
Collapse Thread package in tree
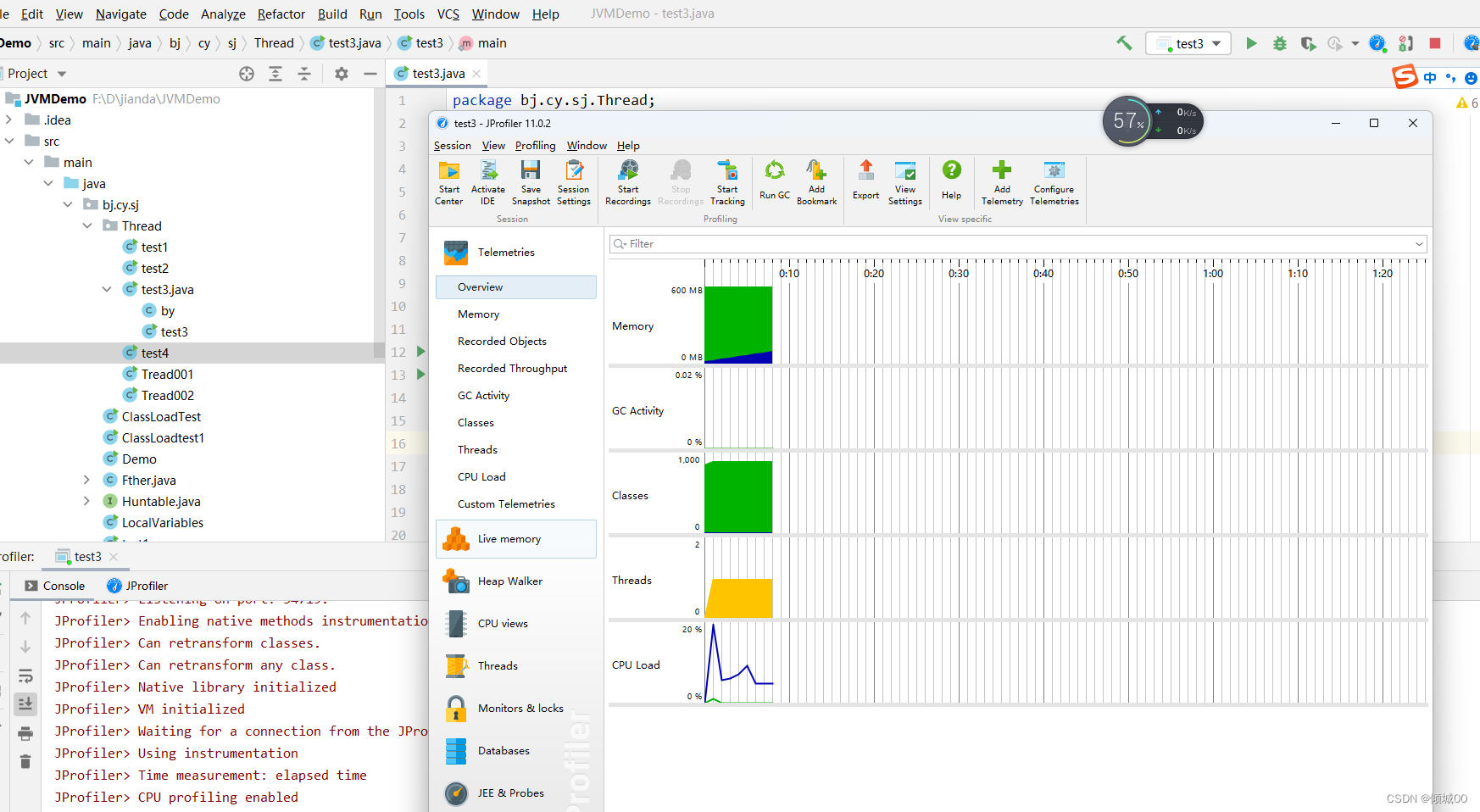(x=87, y=226)
